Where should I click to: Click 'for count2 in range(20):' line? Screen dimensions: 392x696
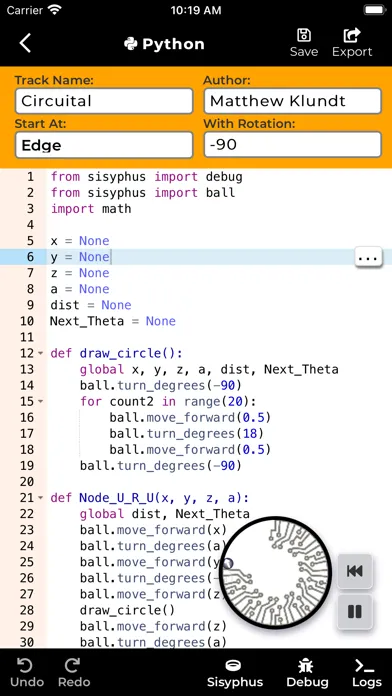coord(168,402)
